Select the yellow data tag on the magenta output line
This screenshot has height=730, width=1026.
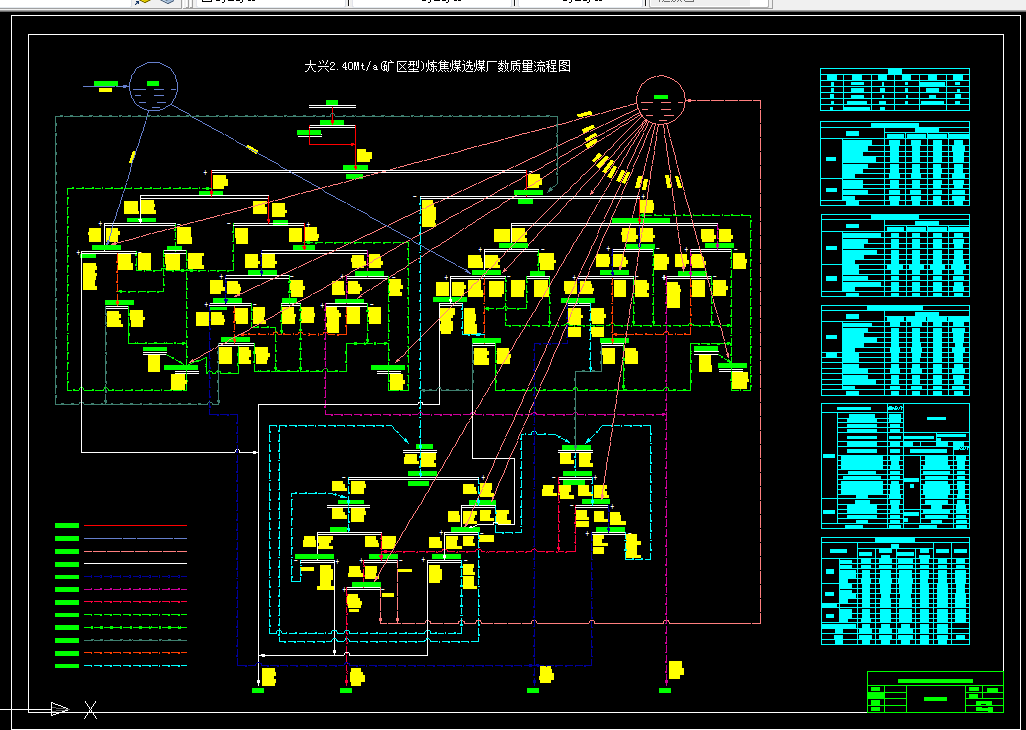tap(676, 670)
